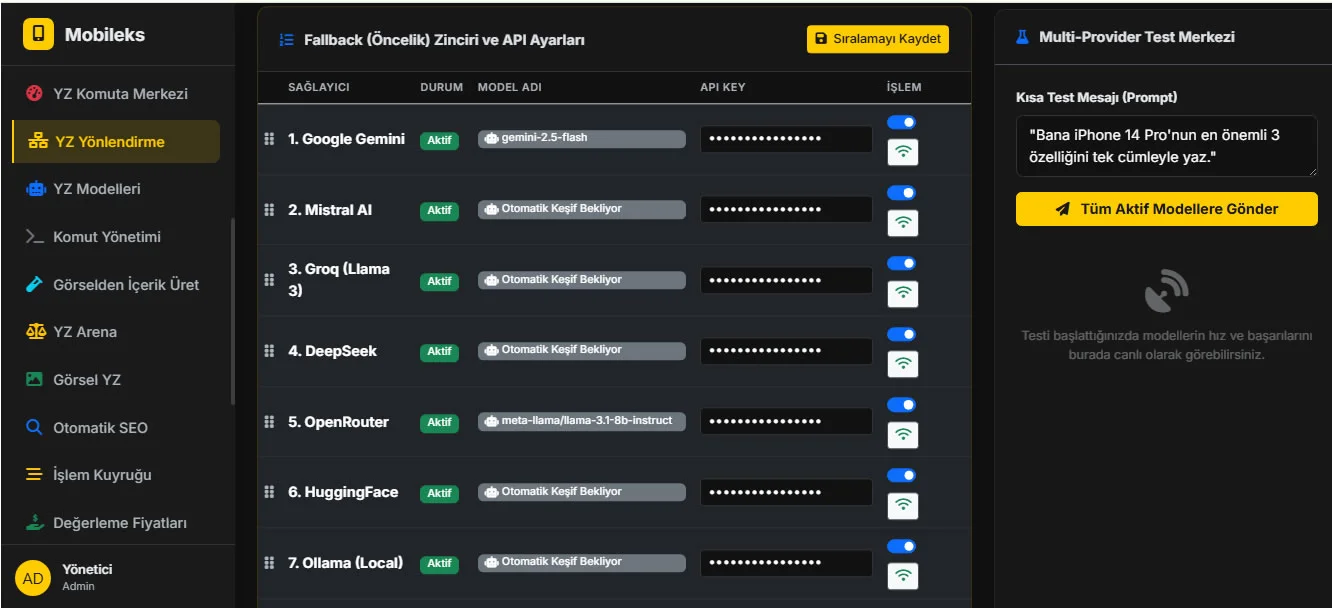This screenshot has width=1332, height=608.
Task: Turn off the HuggingFace switch
Action: 901,475
